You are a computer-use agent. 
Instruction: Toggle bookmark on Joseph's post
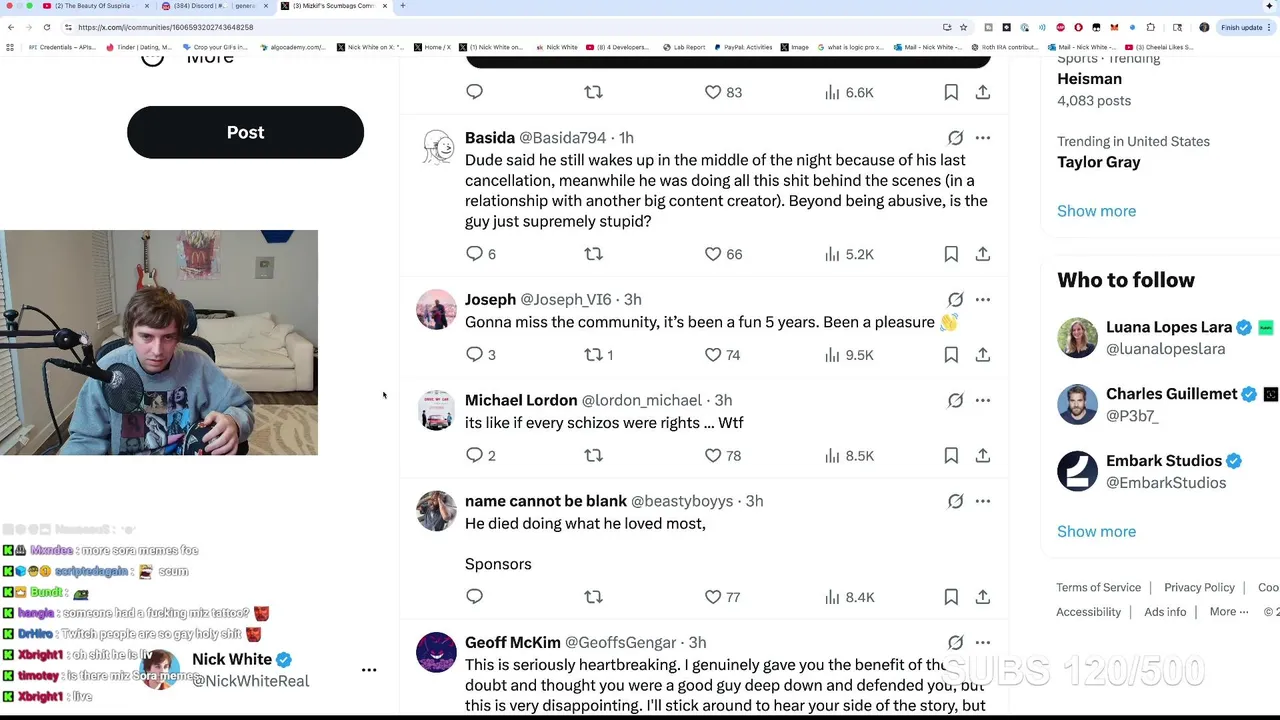click(951, 355)
